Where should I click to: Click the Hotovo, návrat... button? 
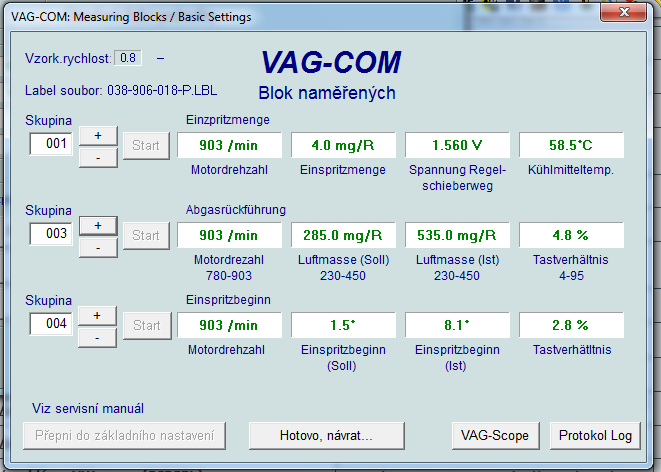point(327,435)
